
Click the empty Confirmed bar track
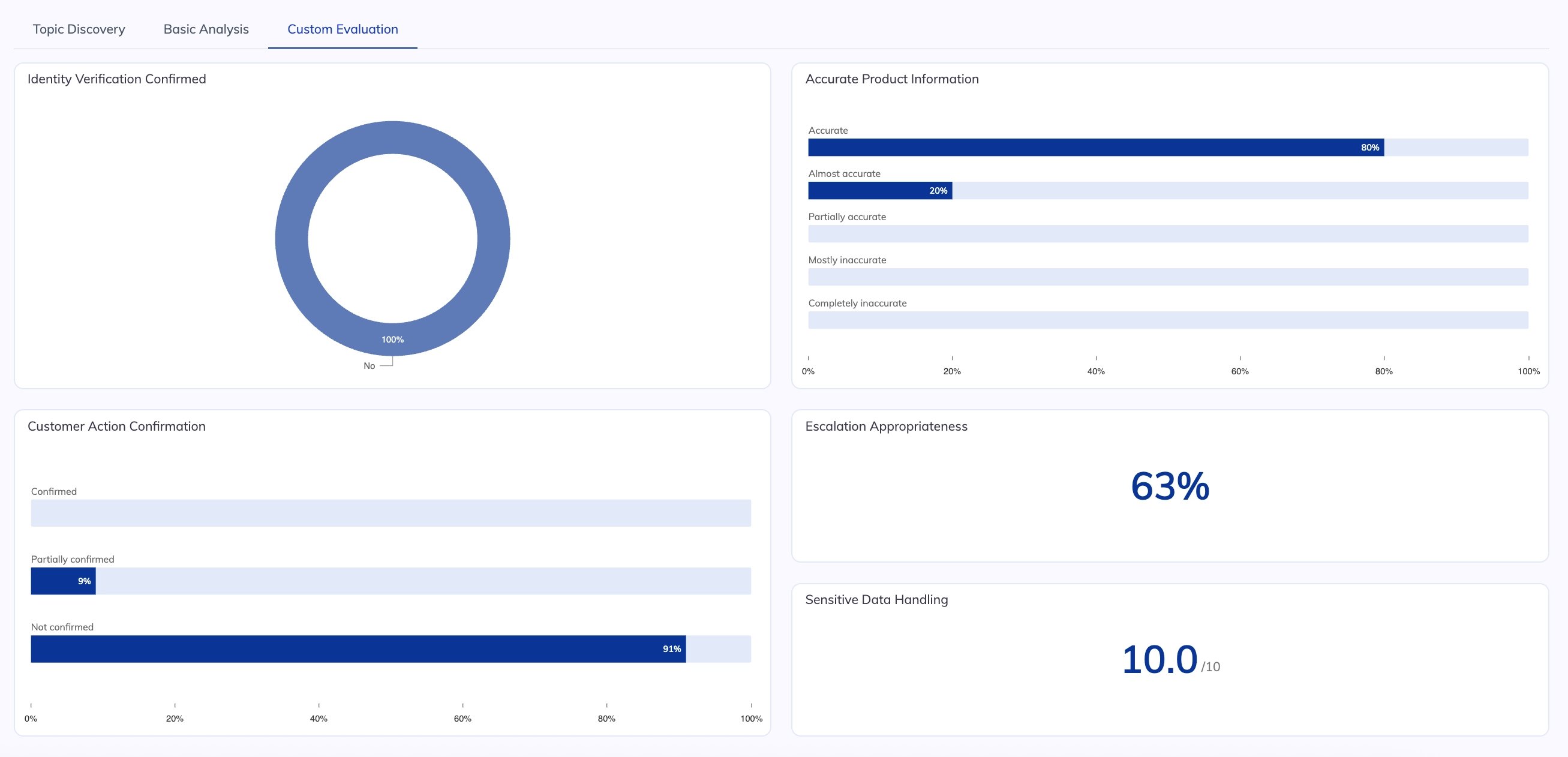click(391, 513)
